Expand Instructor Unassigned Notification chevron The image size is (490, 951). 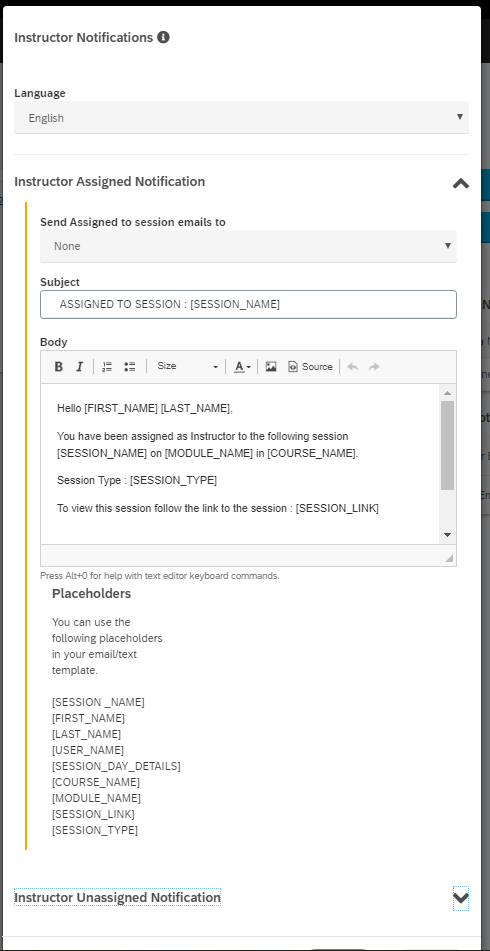pos(461,898)
